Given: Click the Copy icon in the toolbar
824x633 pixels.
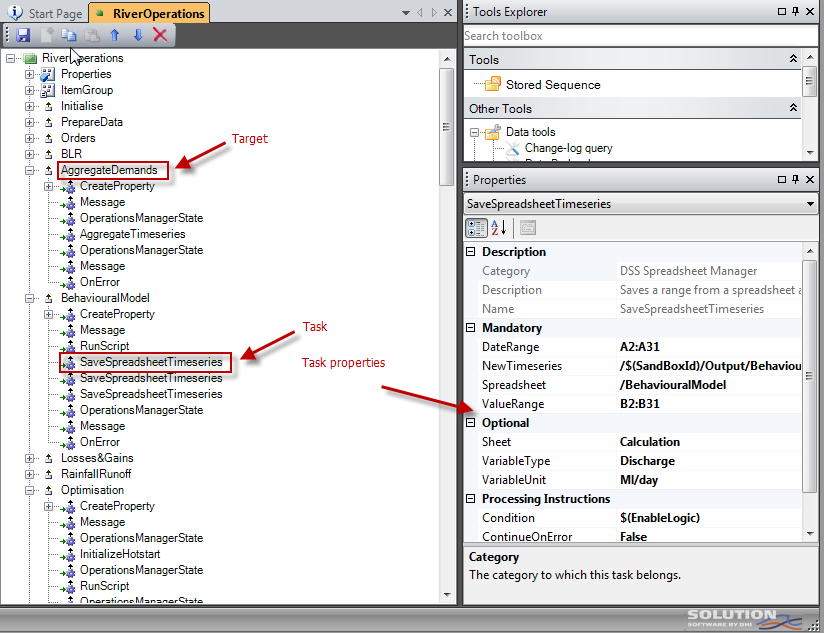Looking at the screenshot, I should (x=69, y=35).
